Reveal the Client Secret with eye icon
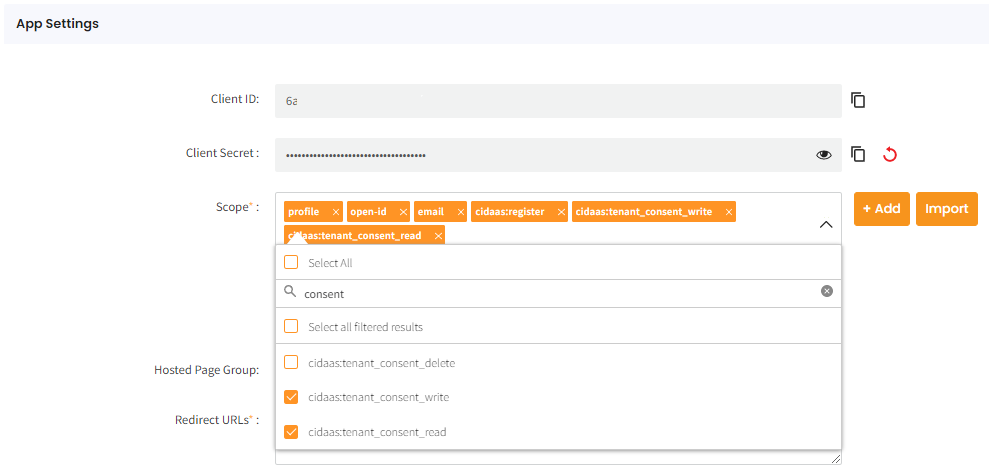This screenshot has width=989, height=474. point(824,154)
